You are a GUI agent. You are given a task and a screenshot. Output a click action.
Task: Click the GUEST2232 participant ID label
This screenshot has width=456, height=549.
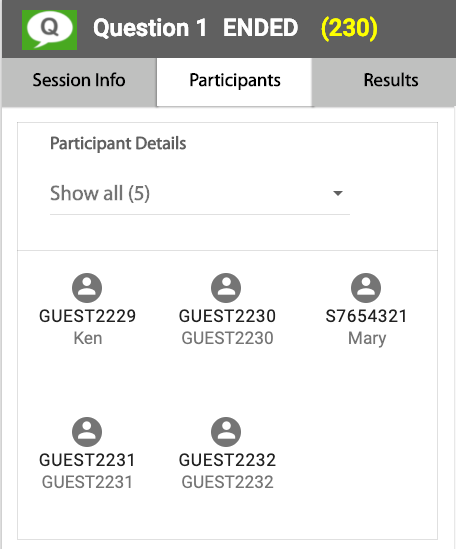point(227,460)
